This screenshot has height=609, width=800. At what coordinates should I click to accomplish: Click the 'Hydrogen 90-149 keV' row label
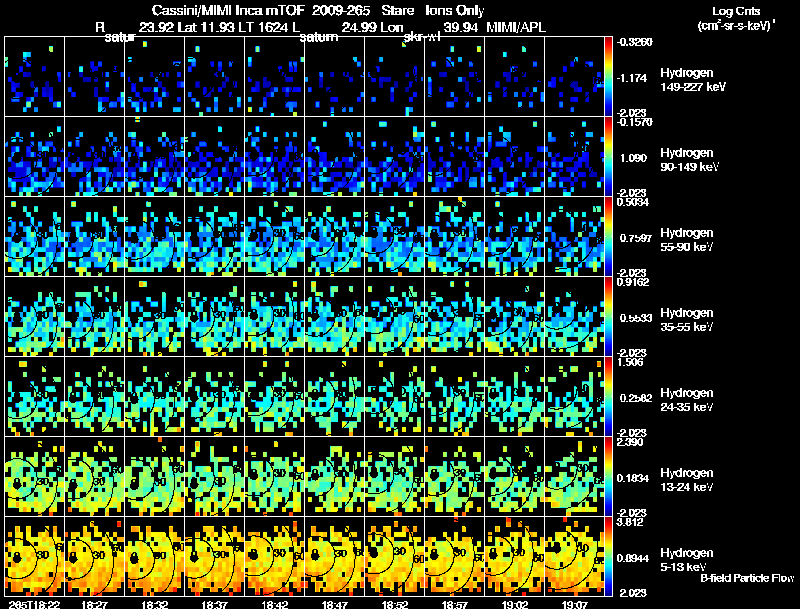coord(690,160)
